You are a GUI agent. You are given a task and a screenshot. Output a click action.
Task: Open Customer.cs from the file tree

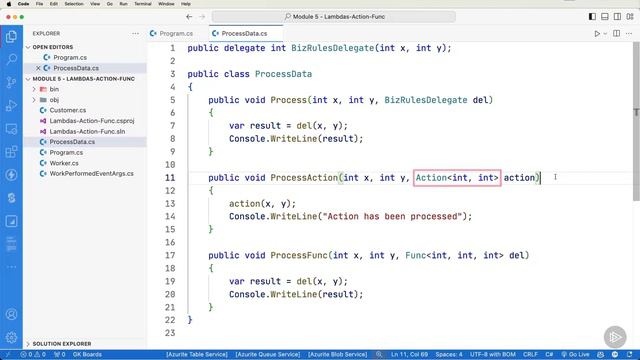pos(68,110)
